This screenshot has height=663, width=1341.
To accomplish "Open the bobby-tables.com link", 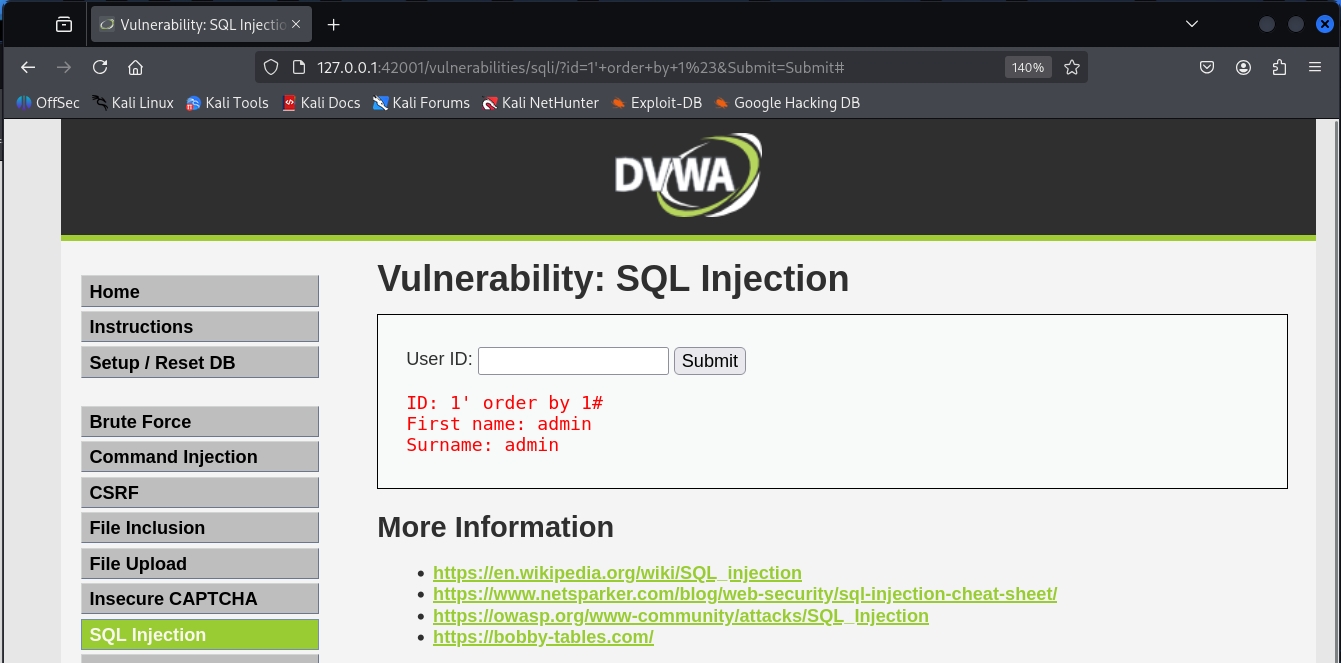I will point(543,637).
